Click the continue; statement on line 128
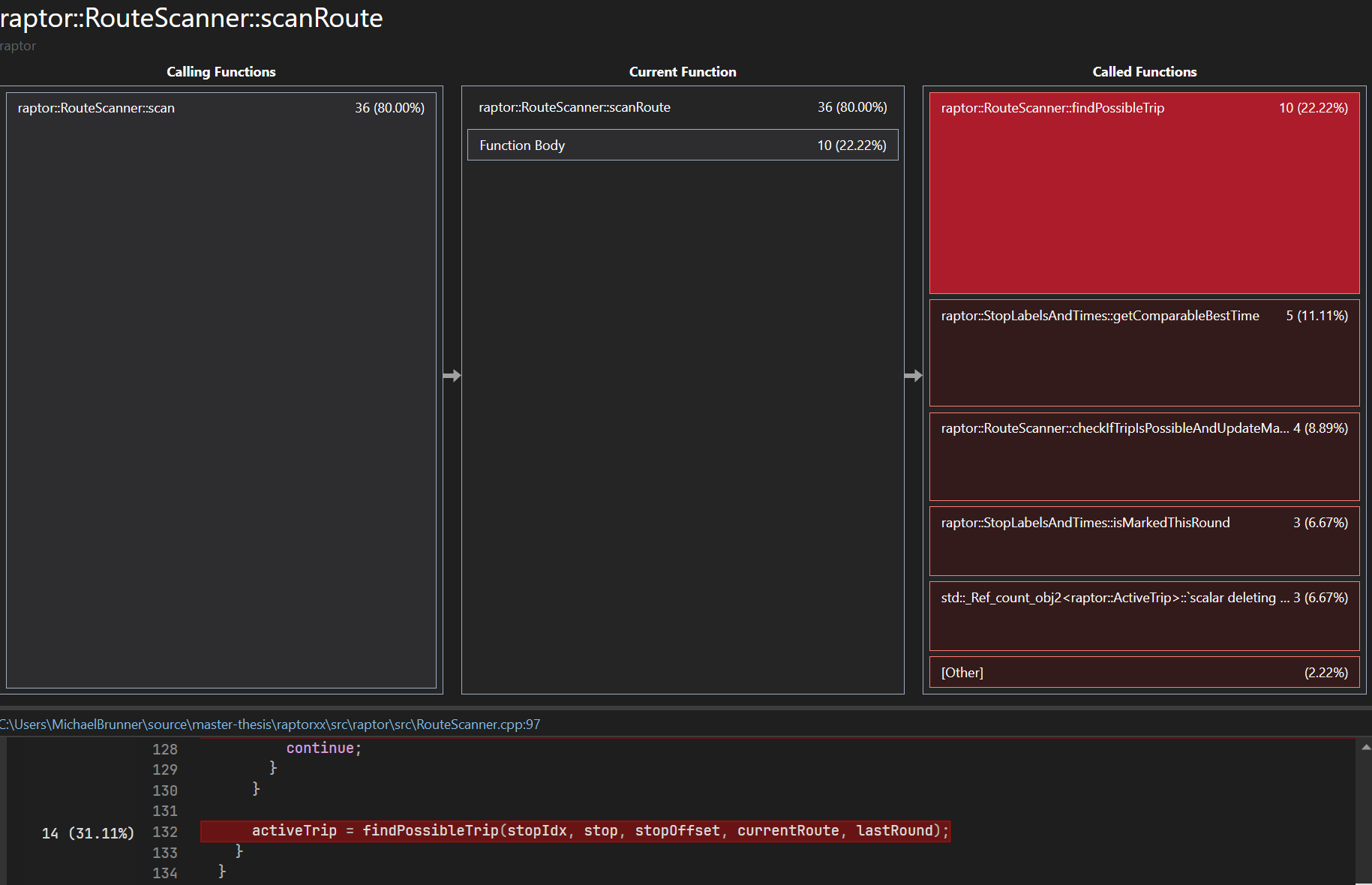This screenshot has width=1372, height=885. [x=324, y=748]
